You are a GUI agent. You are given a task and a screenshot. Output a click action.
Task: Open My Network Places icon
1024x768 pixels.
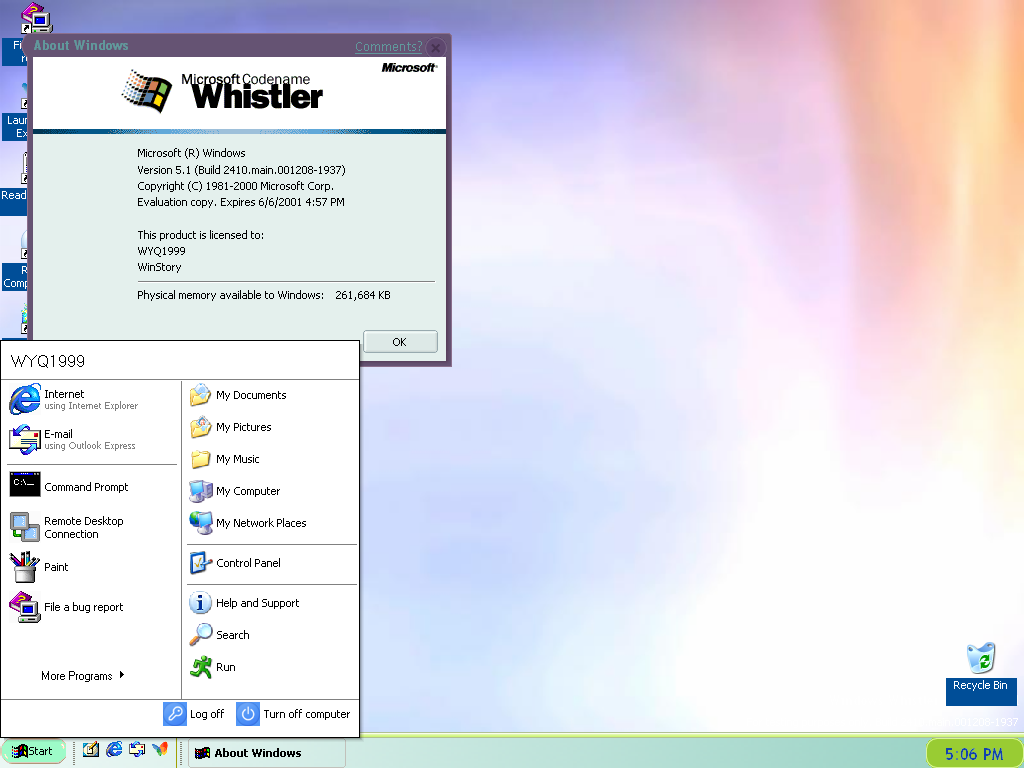pos(200,522)
